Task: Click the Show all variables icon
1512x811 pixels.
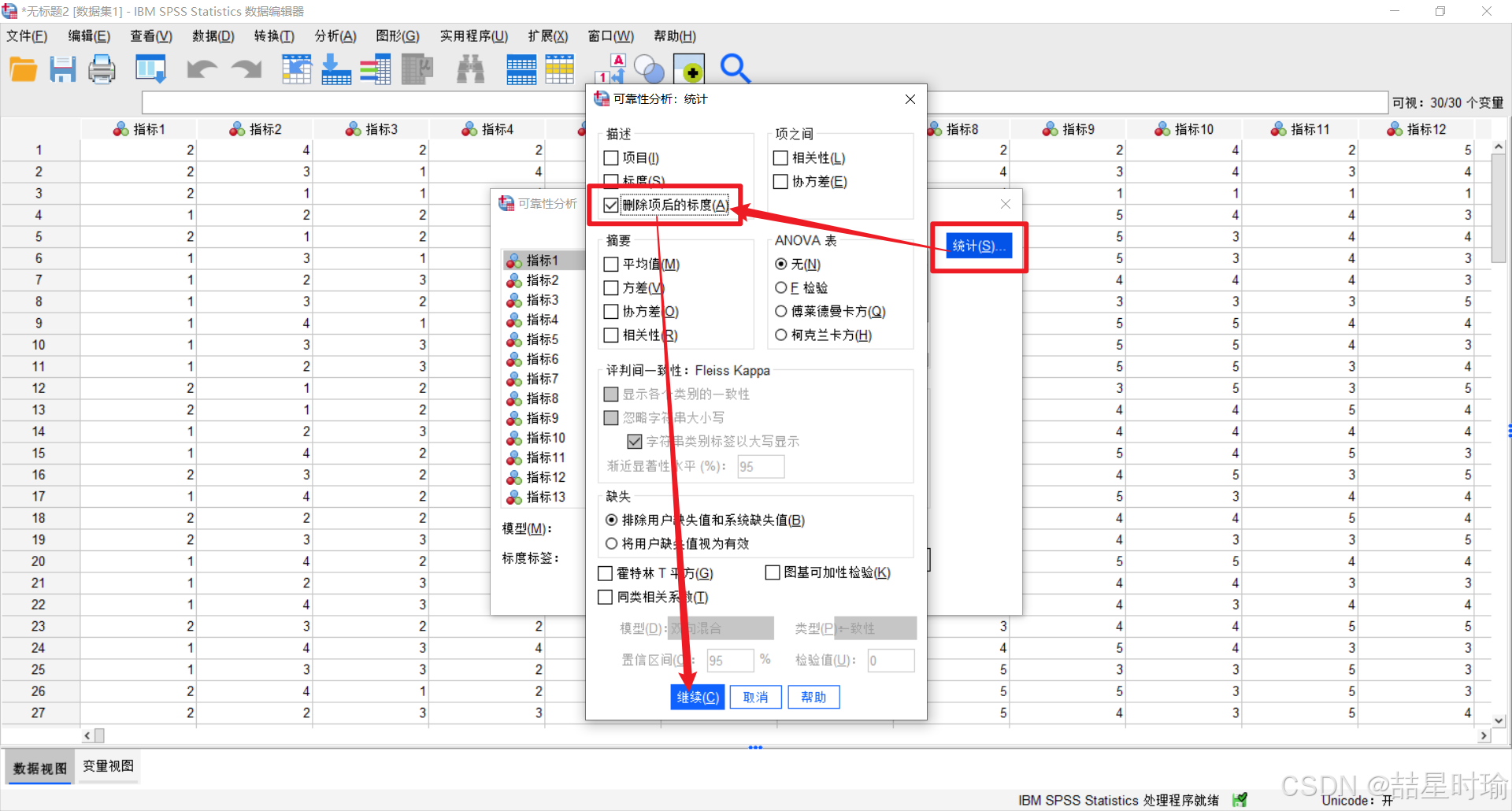Action: point(689,69)
